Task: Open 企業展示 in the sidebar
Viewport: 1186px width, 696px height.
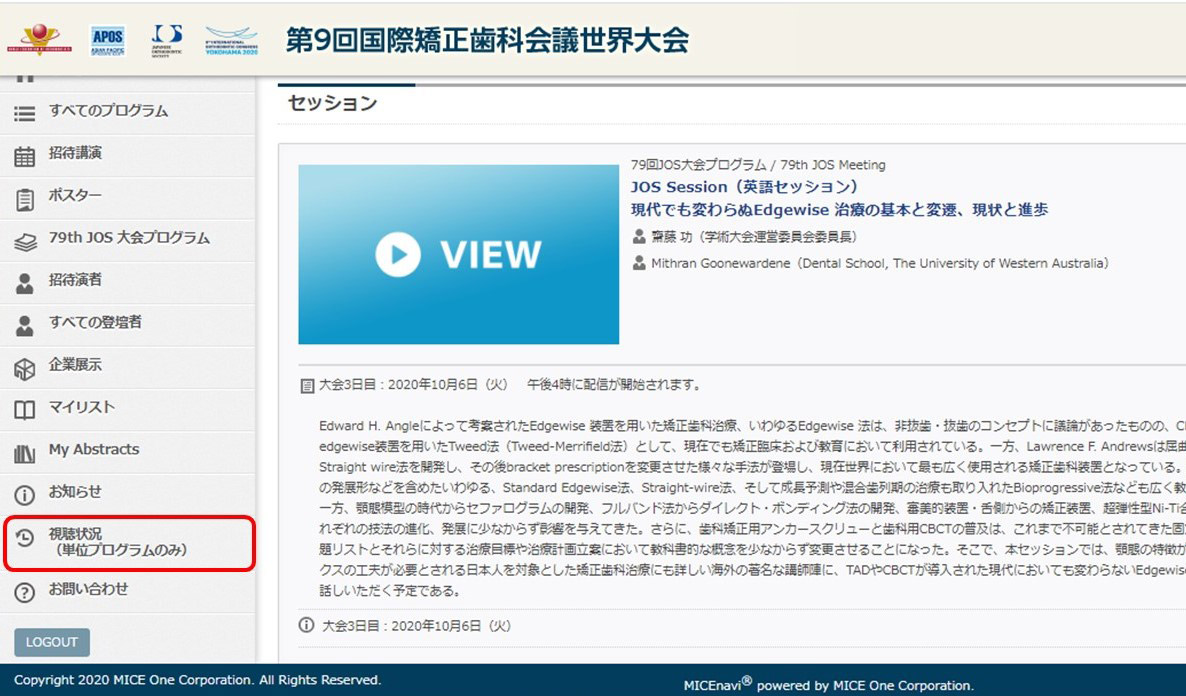Action: point(127,367)
